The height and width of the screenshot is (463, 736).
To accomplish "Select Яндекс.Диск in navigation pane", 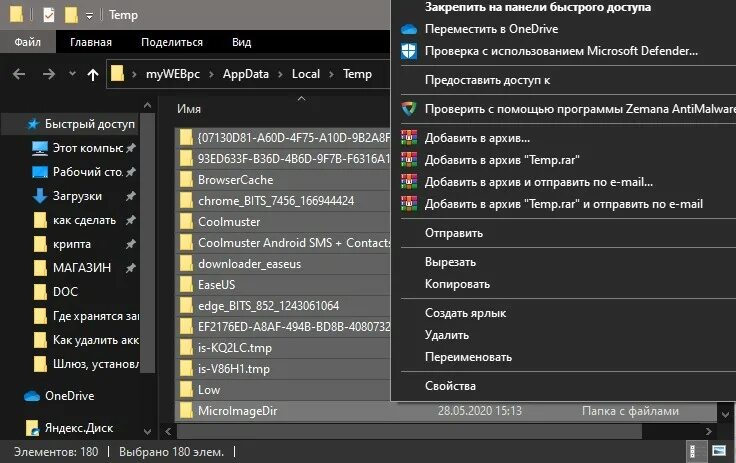I will pos(79,428).
